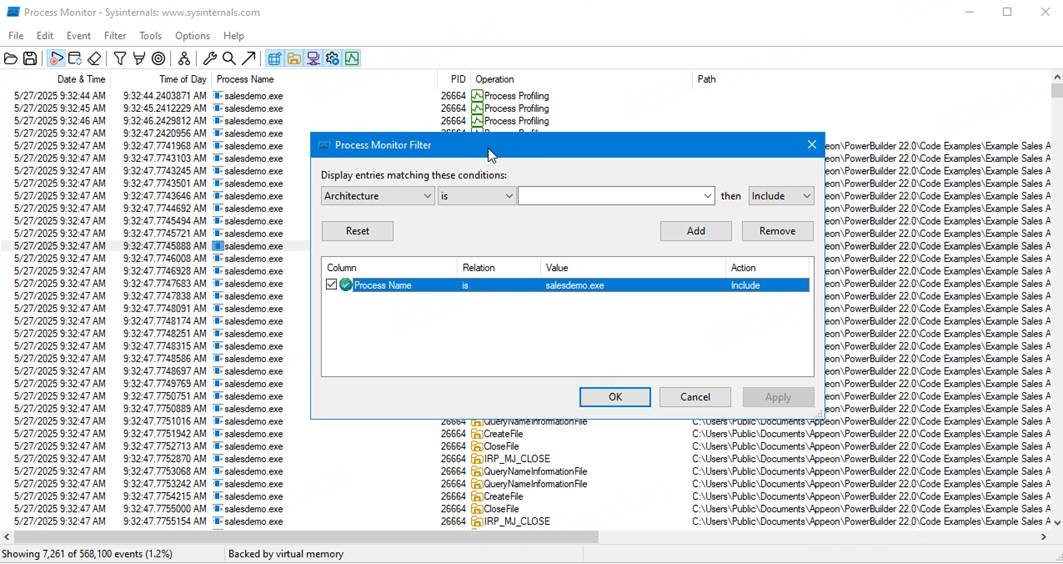Click the Highlight toolbar icon
The width and height of the screenshot is (1063, 564).
138,58
